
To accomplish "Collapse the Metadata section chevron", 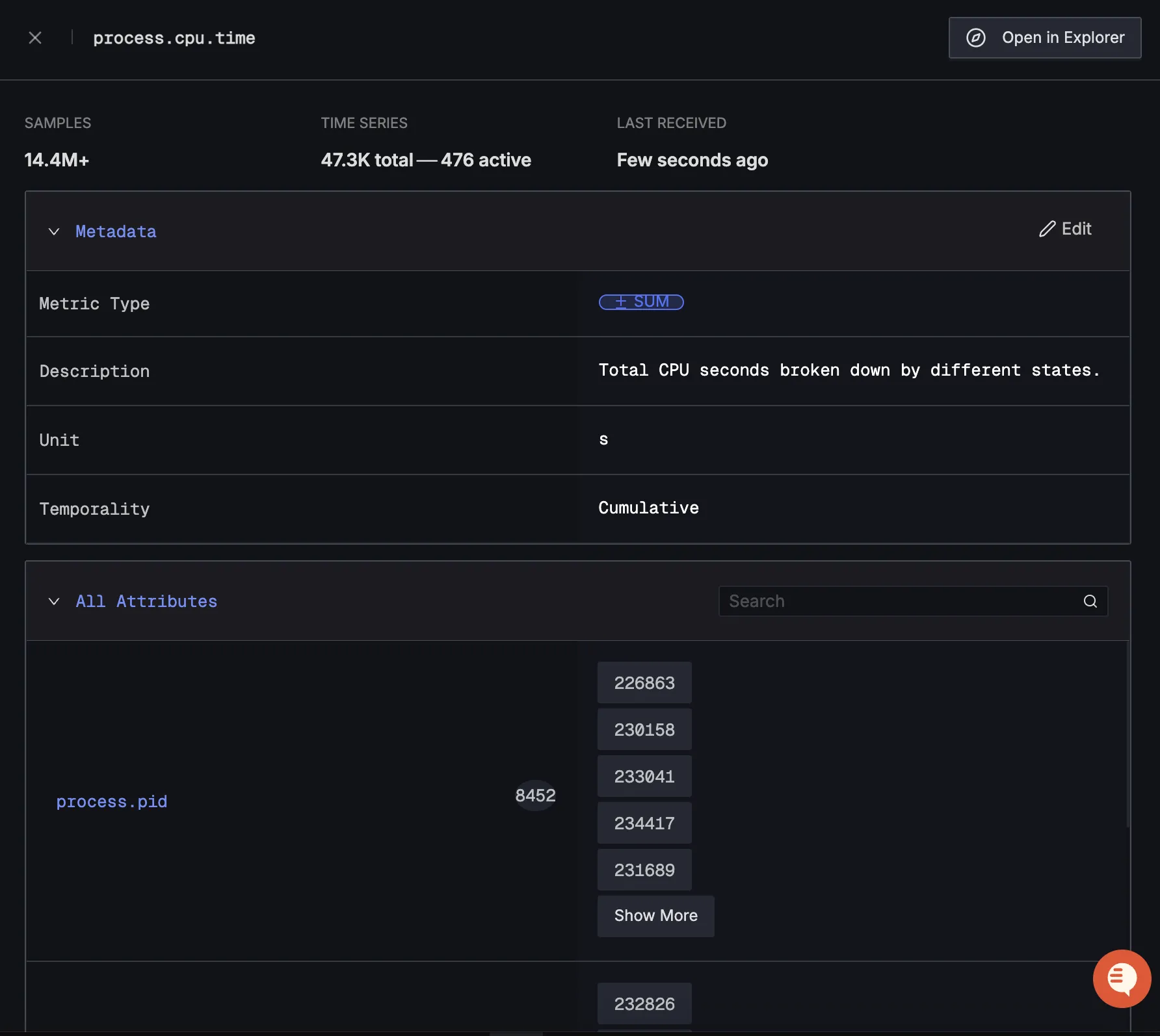I will 54,232.
